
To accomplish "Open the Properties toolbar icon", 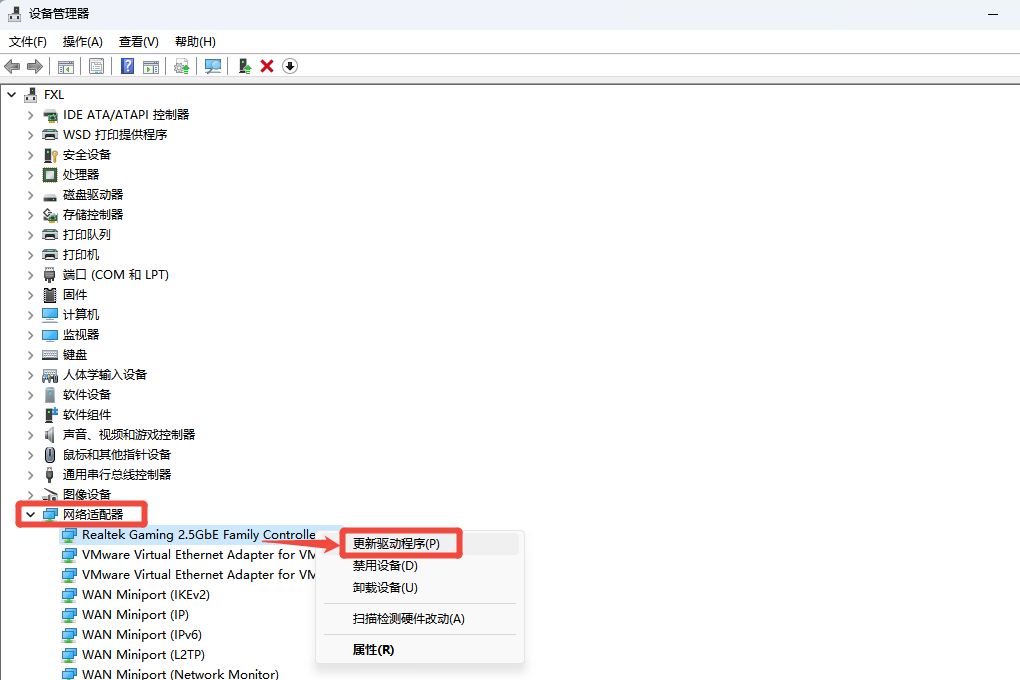I will (x=96, y=66).
